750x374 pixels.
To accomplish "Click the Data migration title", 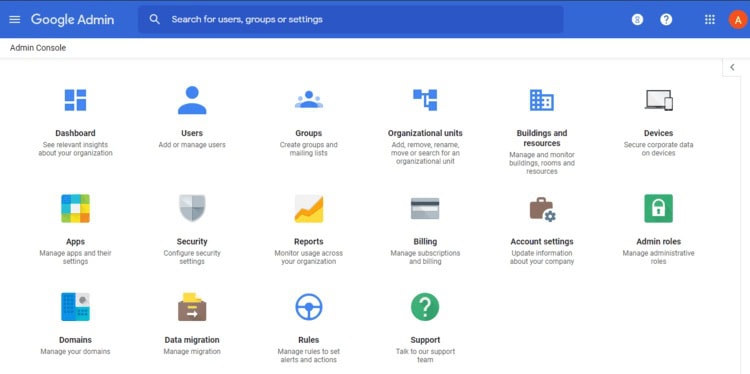I will coord(192,340).
